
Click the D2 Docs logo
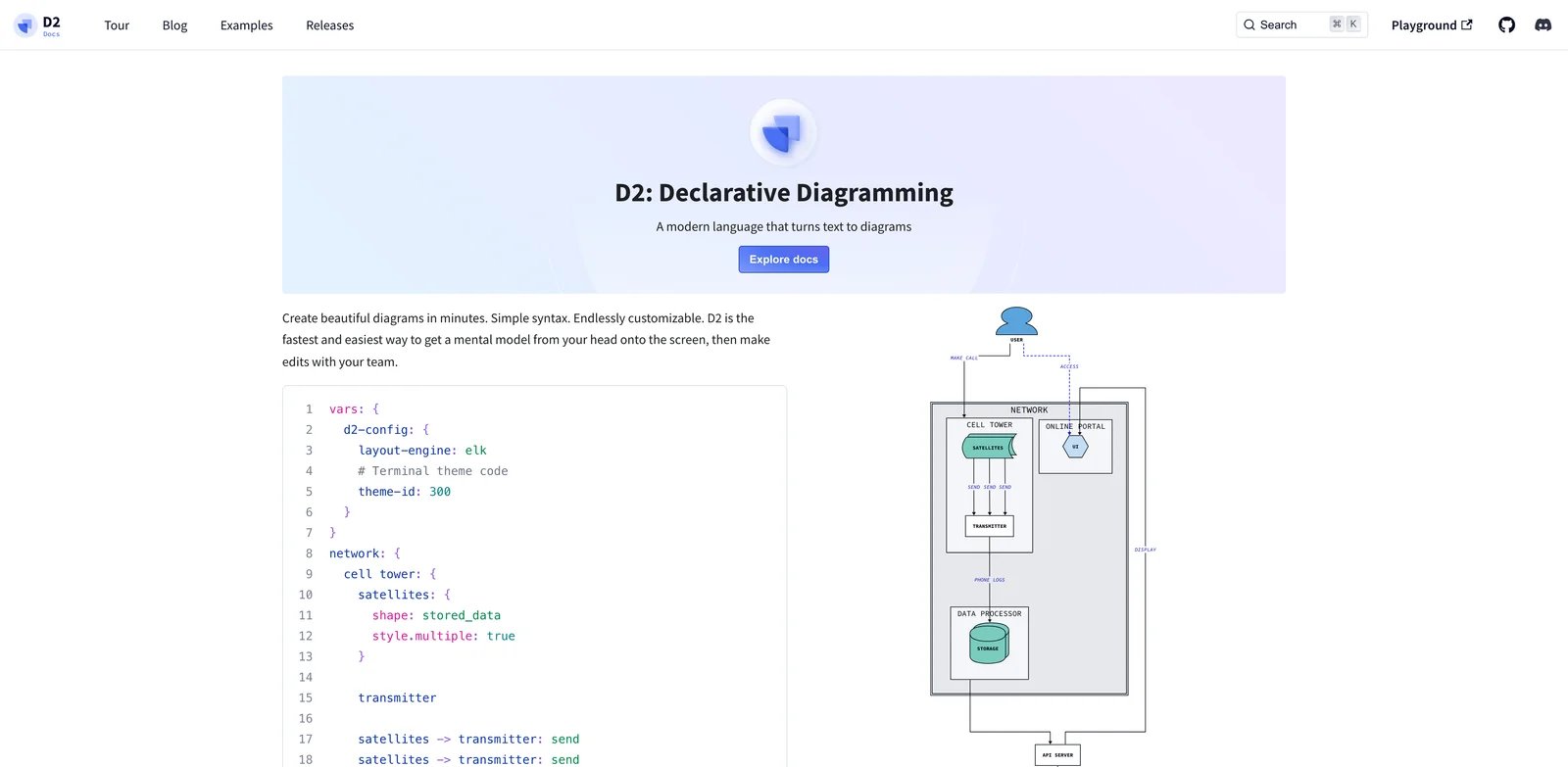click(37, 24)
